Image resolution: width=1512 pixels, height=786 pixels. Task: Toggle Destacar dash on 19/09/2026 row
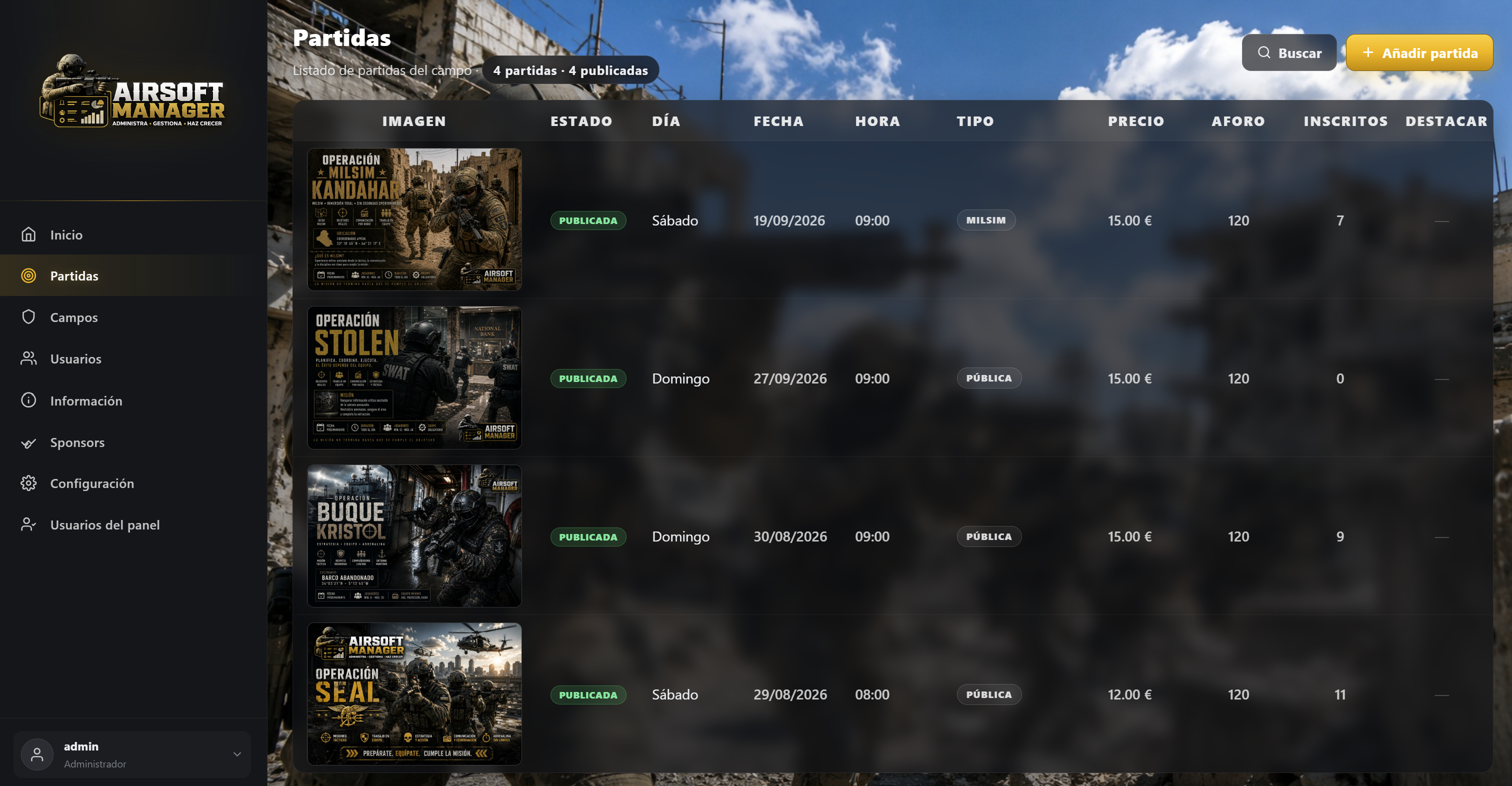pos(1441,221)
